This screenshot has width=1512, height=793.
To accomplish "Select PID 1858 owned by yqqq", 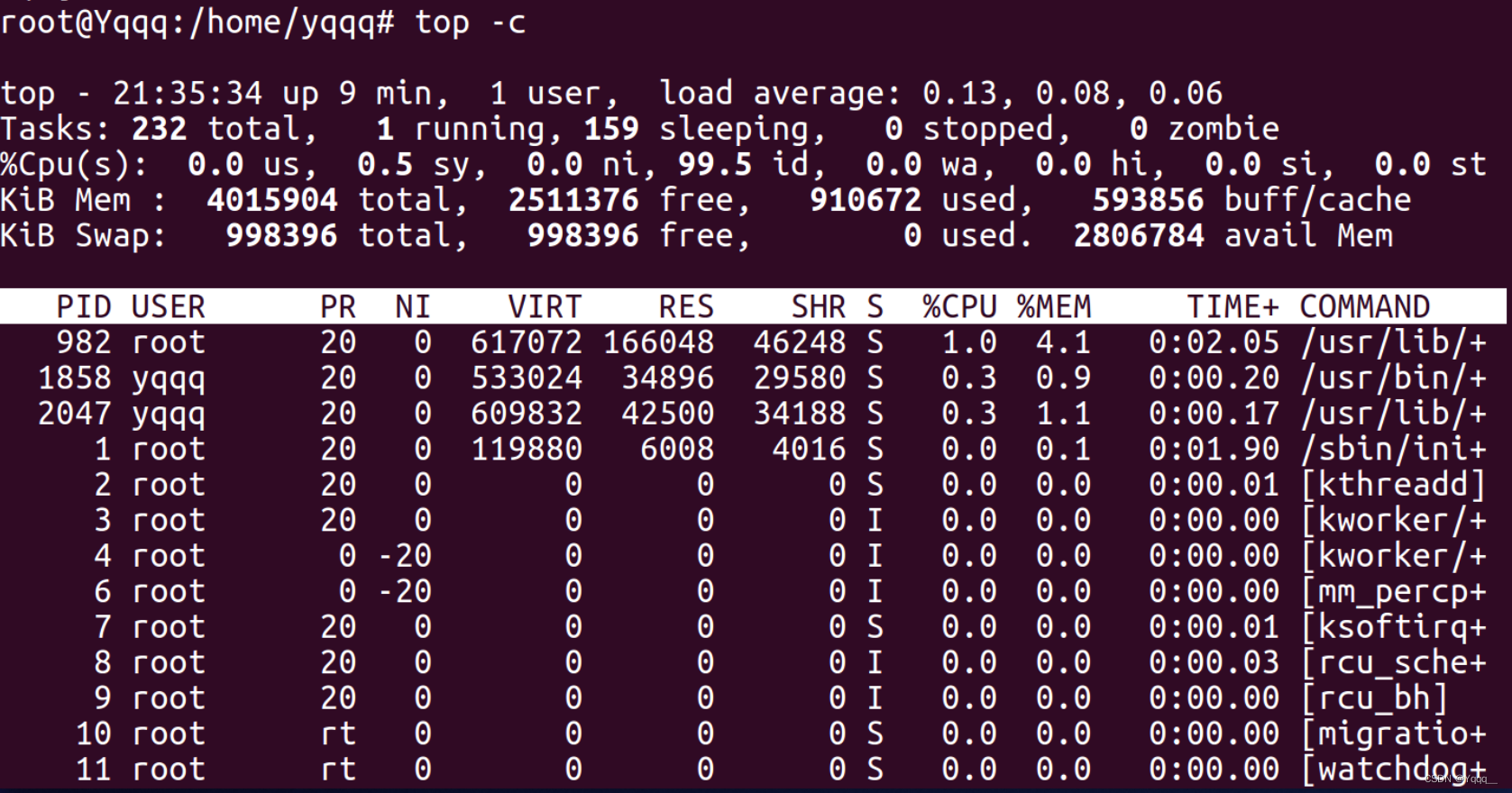I will pos(75,378).
